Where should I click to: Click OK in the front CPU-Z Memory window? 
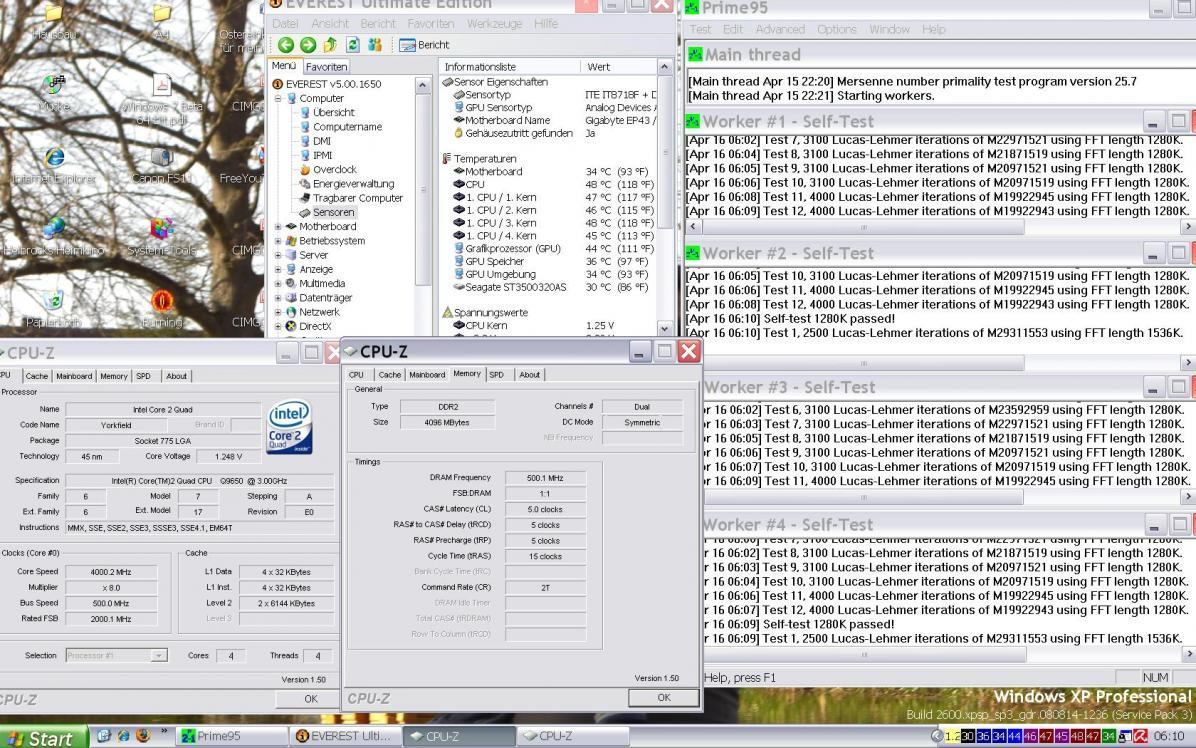pos(664,698)
